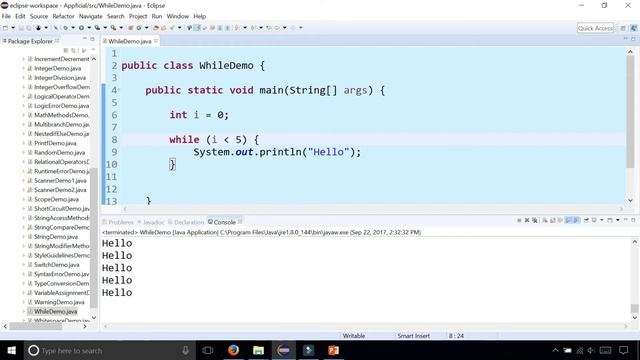The width and height of the screenshot is (640, 360).
Task: Select WarningDemo.java in Package Explorer
Action: pos(59,302)
